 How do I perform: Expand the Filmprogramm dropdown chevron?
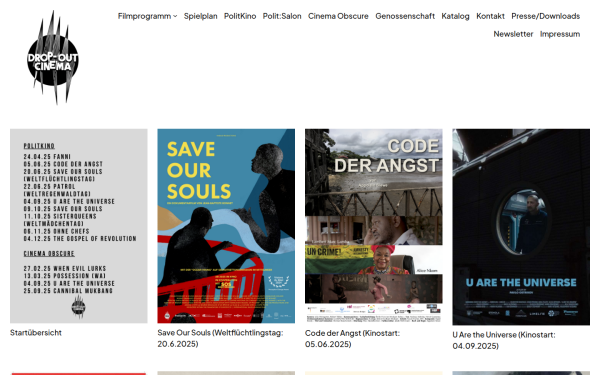[x=175, y=16]
